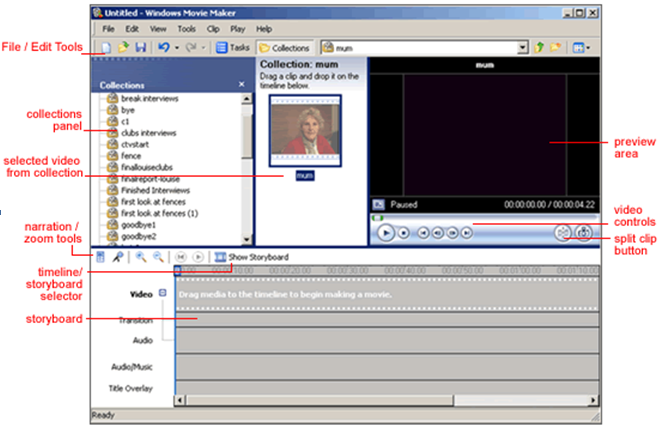Click the timeline horizontal scrollbar right arrow
This screenshot has width=662, height=425.
(x=593, y=400)
